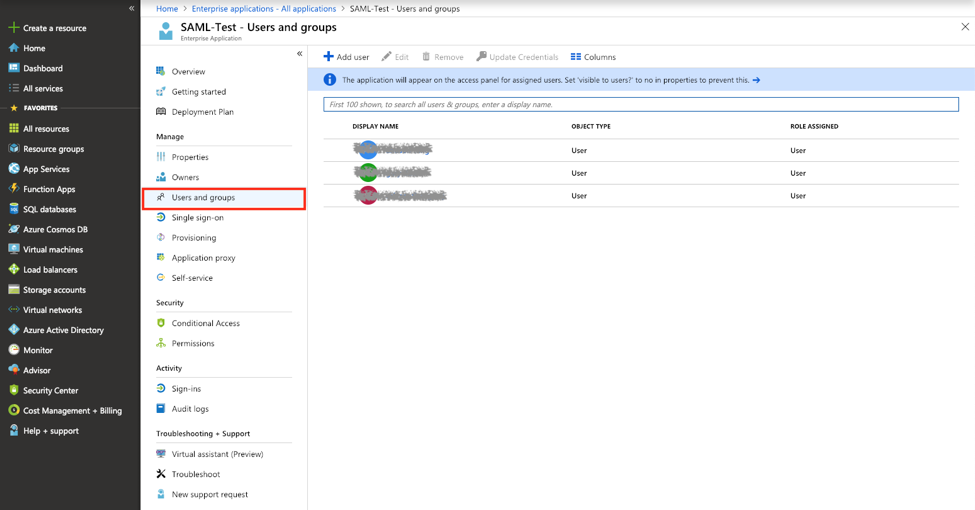The height and width of the screenshot is (510, 975).
Task: Open the Advisor icon in sidebar
Action: pos(14,370)
